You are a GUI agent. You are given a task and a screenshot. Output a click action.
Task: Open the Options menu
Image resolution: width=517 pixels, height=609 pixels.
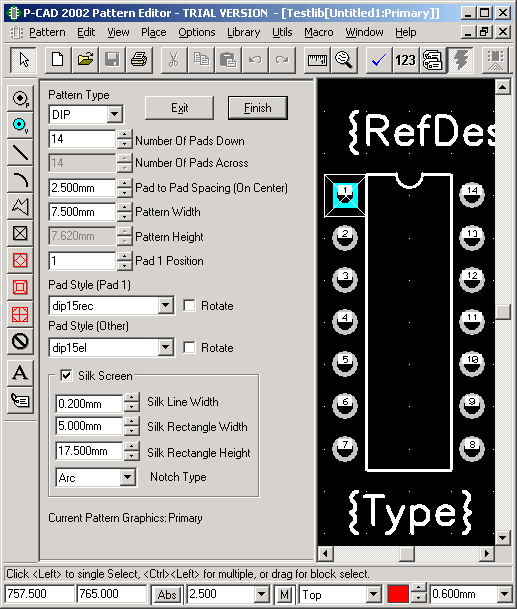click(x=197, y=32)
